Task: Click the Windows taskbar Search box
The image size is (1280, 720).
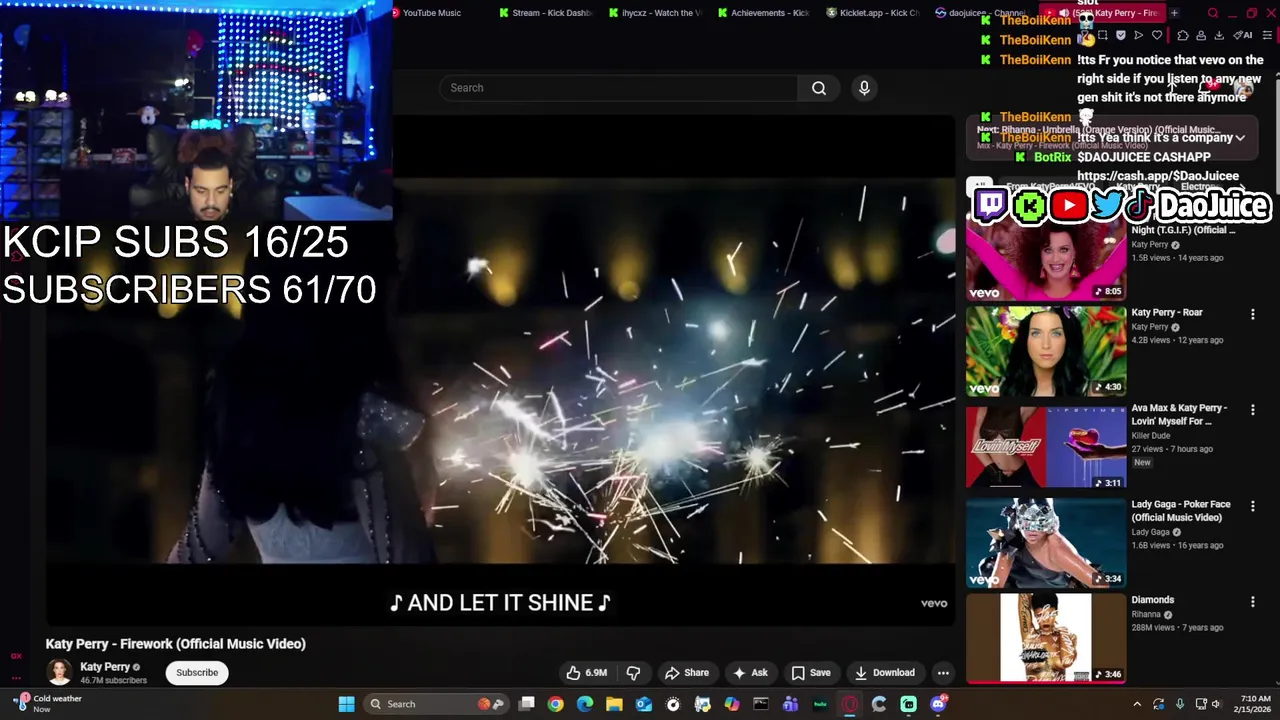Action: click(436, 704)
